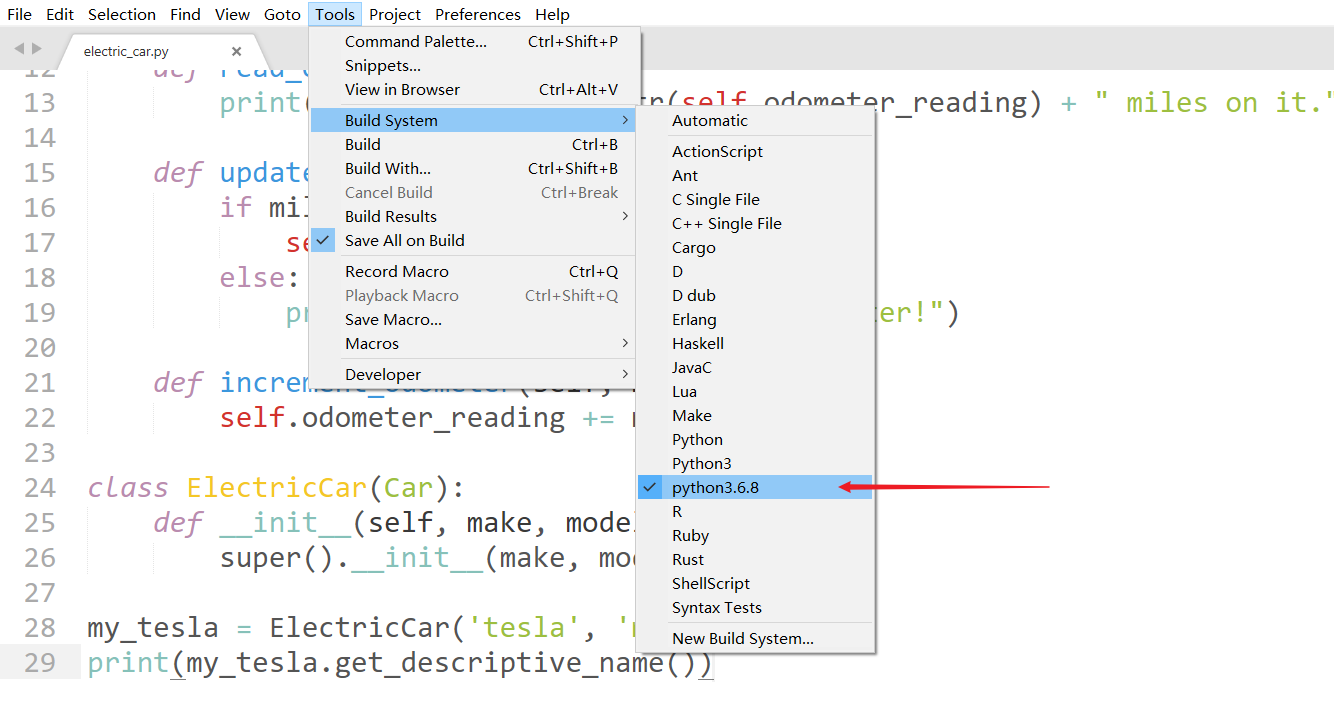1334x721 pixels.
Task: Click the print(my_tesla.get_descriptive_name()) line
Action: point(400,663)
